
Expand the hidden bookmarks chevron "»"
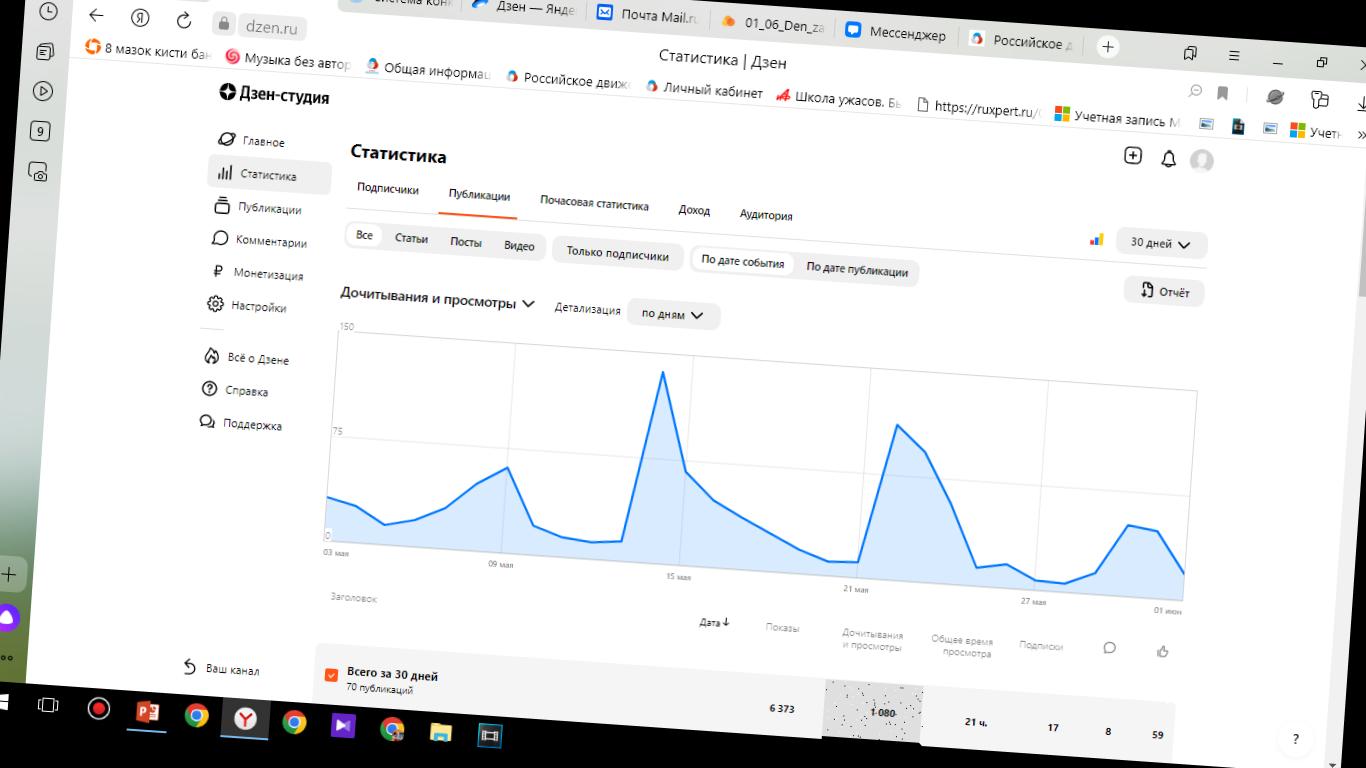[x=1360, y=133]
